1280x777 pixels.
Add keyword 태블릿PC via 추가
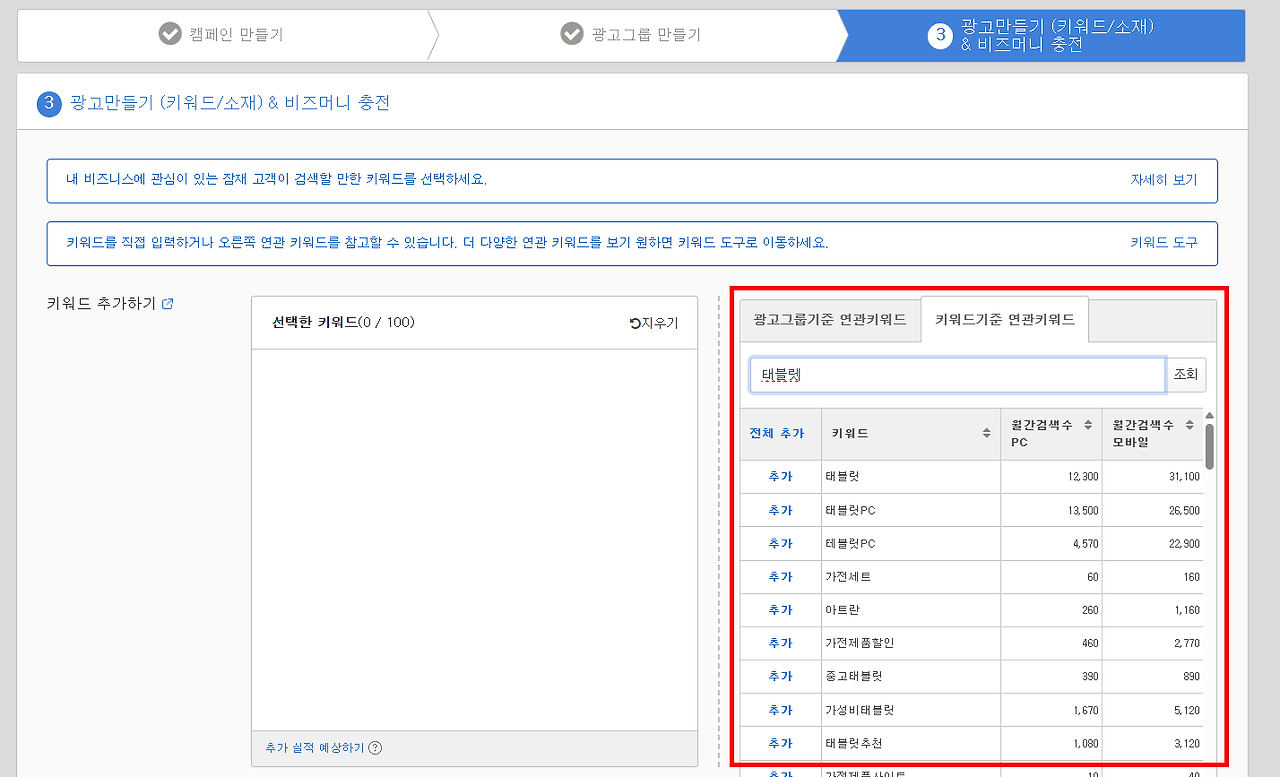(780, 510)
